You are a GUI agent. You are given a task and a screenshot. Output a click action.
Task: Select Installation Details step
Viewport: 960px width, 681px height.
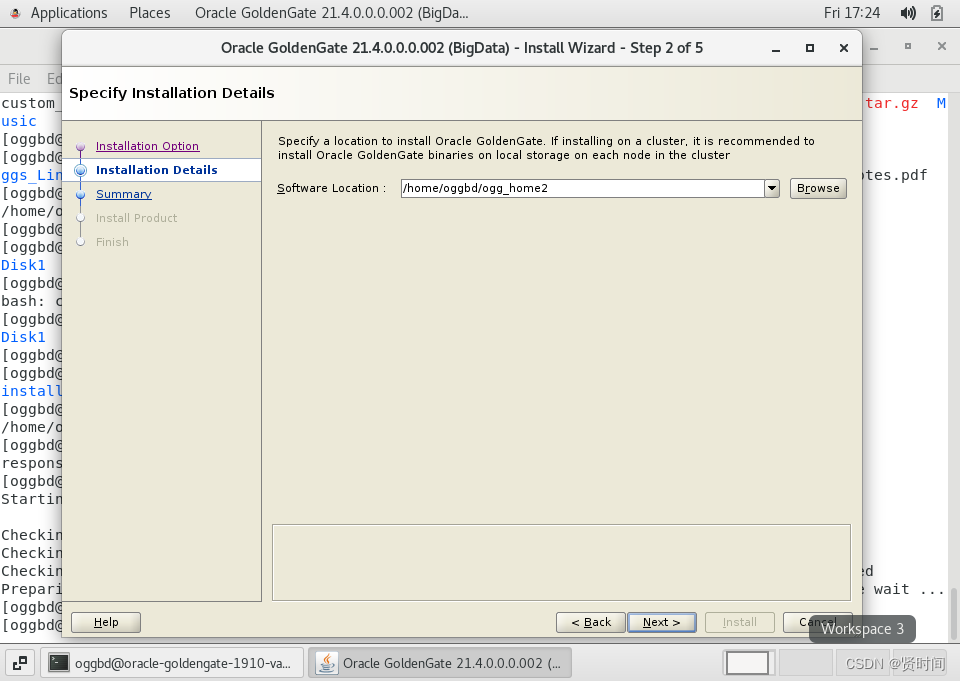[156, 170]
